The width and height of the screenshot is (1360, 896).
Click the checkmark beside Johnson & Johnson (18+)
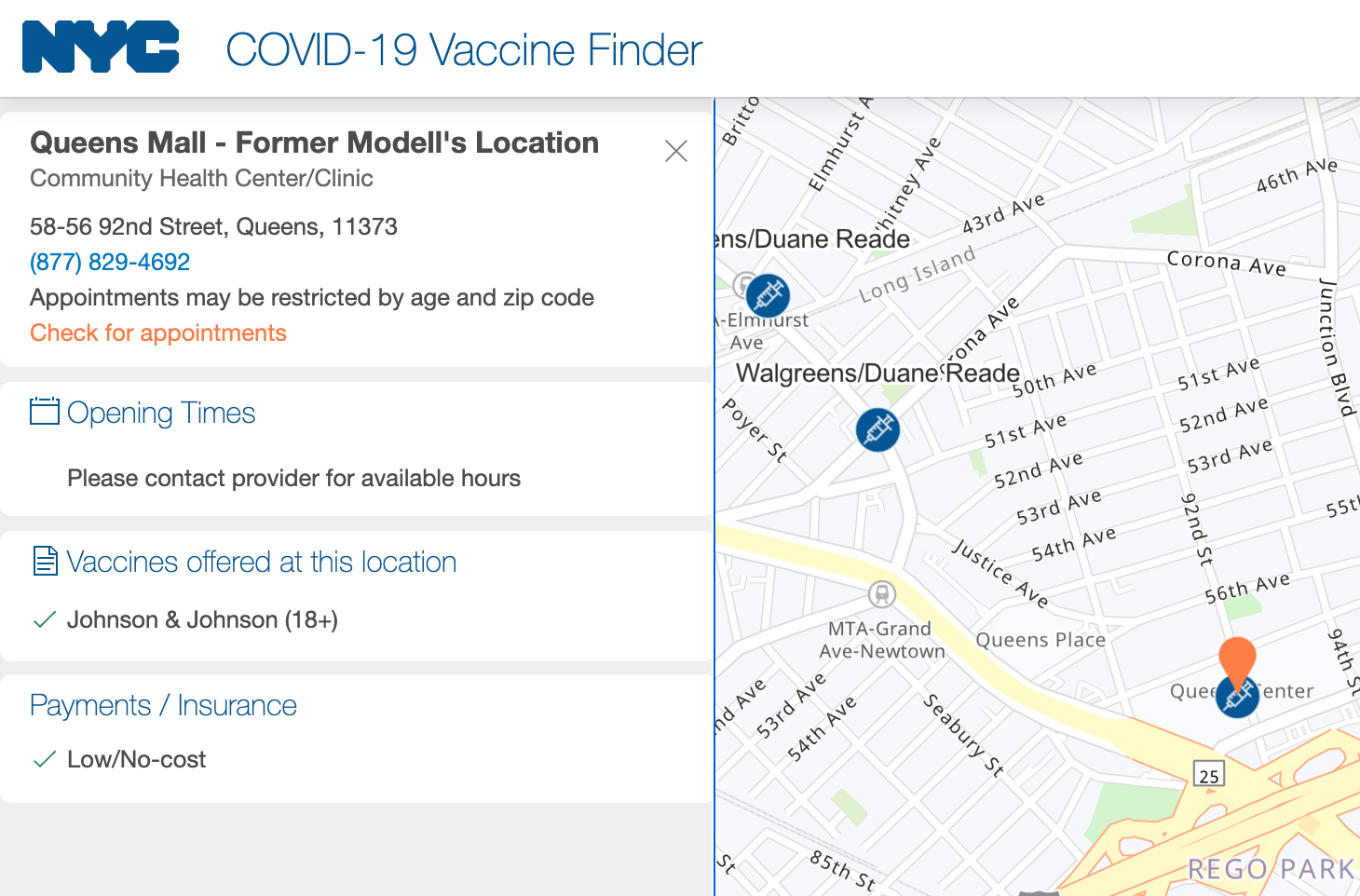point(43,618)
